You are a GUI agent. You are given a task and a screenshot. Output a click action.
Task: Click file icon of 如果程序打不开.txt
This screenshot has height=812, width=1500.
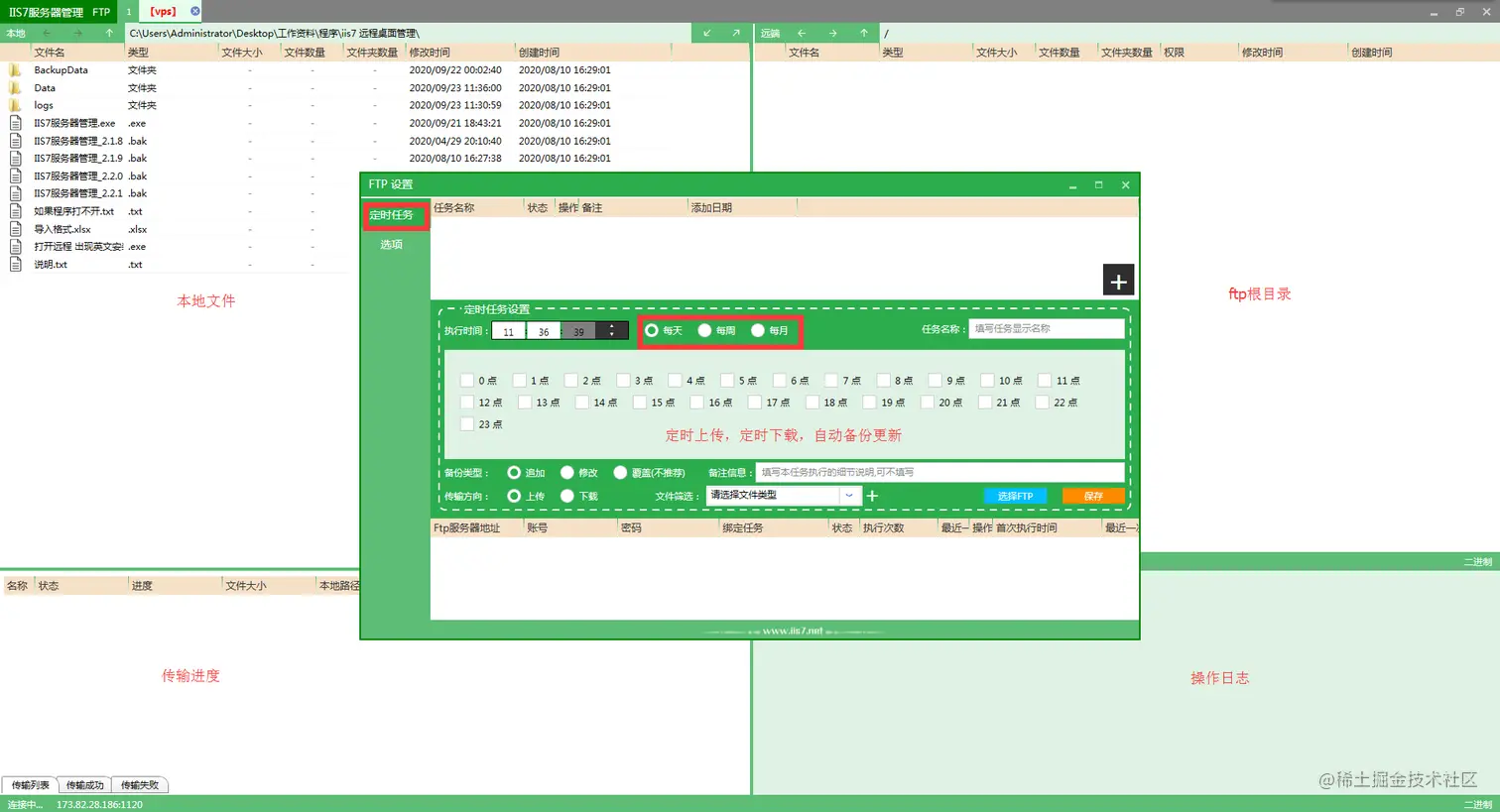[16, 211]
